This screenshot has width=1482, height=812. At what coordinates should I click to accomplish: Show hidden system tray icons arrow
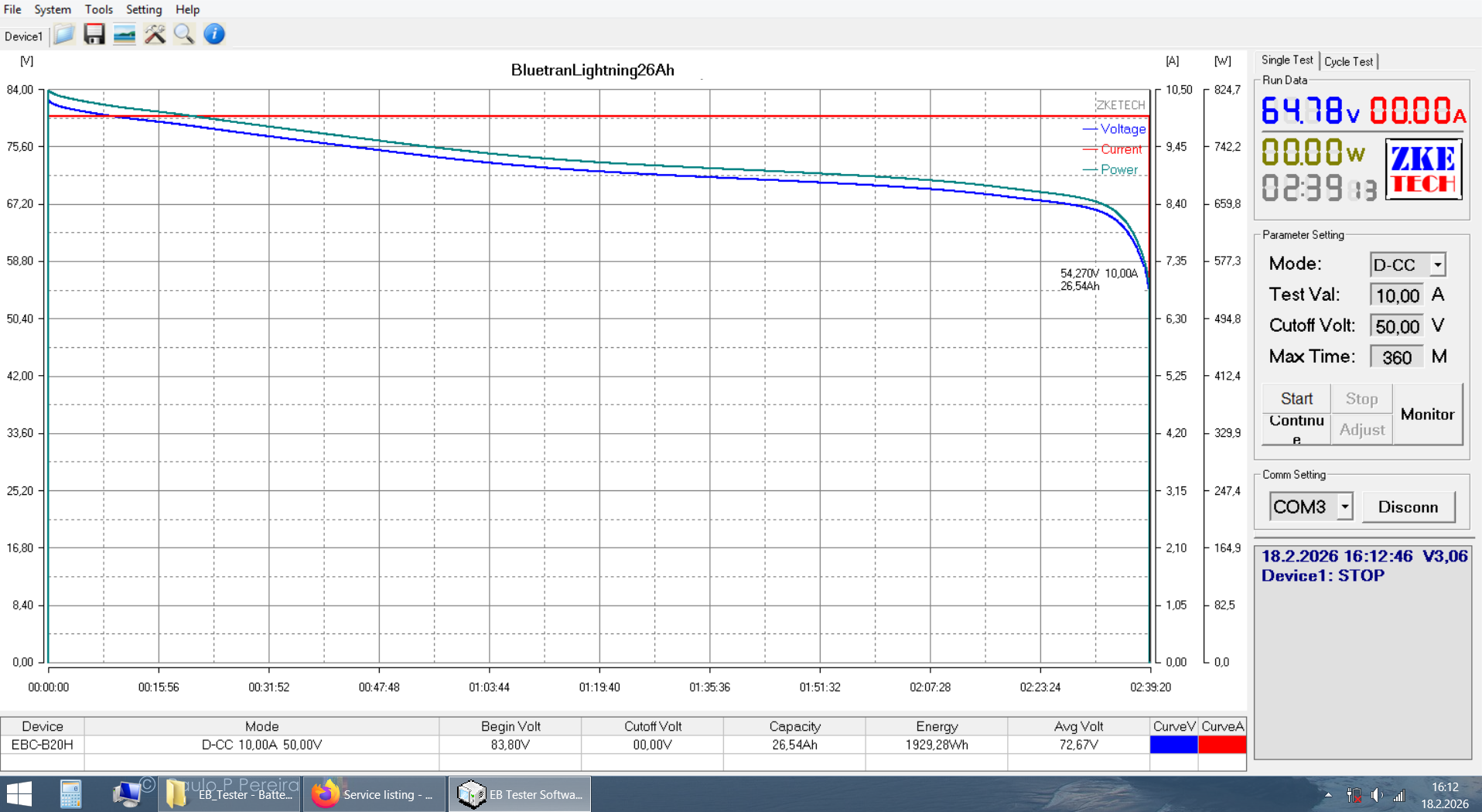click(1328, 795)
